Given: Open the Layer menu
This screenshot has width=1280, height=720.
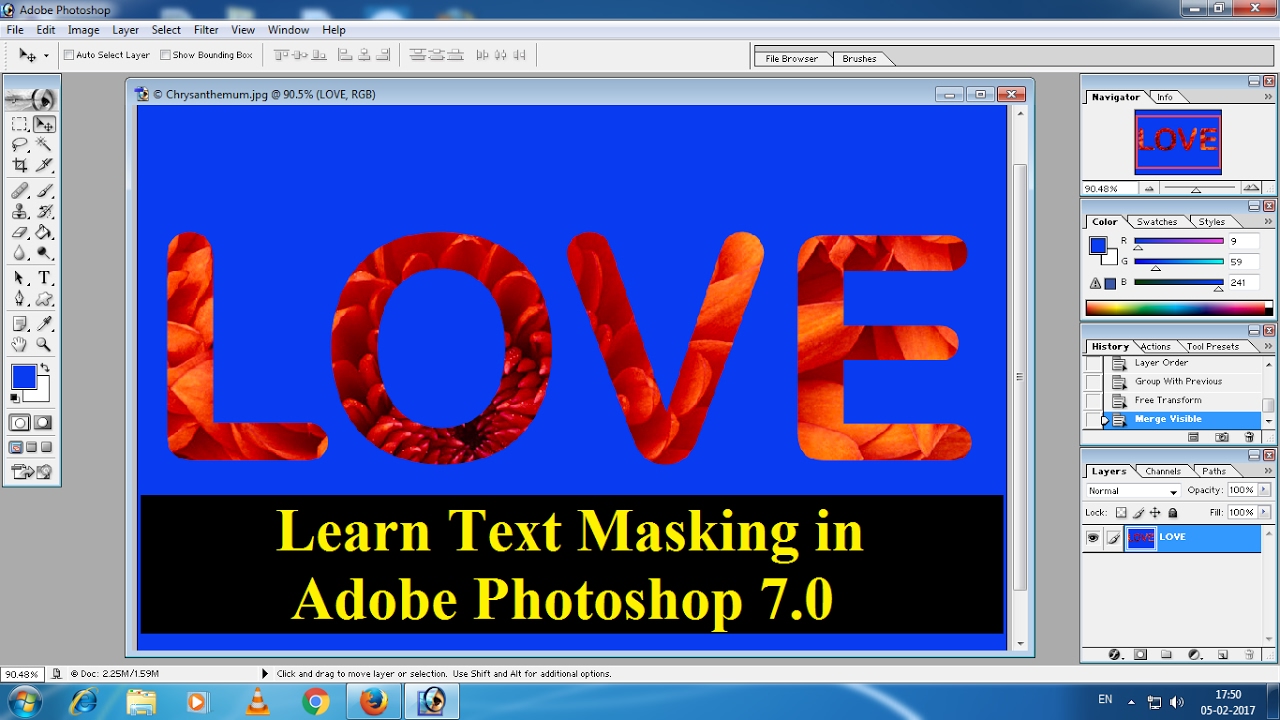Looking at the screenshot, I should (x=126, y=30).
